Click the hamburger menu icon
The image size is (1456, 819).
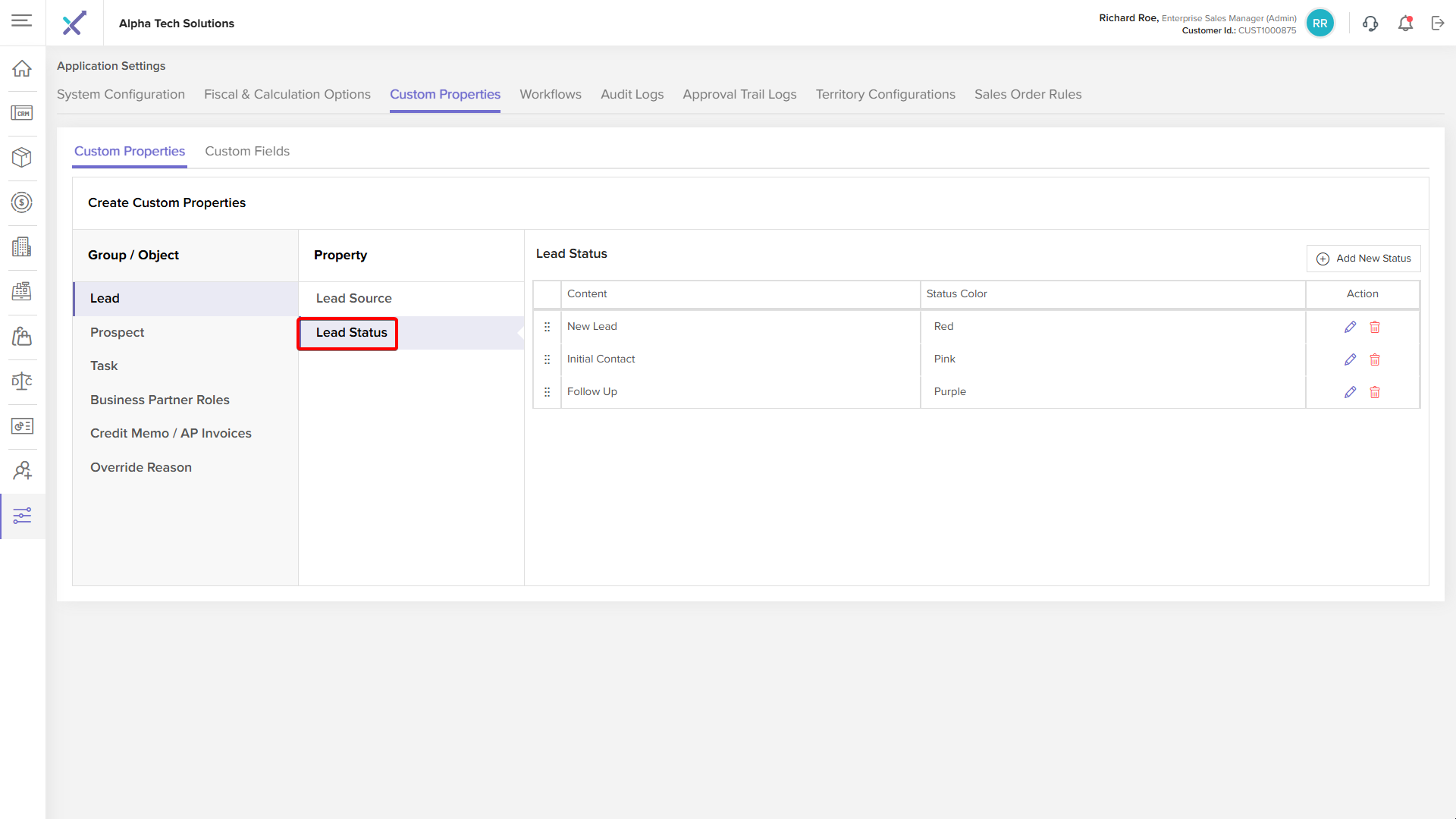coord(22,20)
